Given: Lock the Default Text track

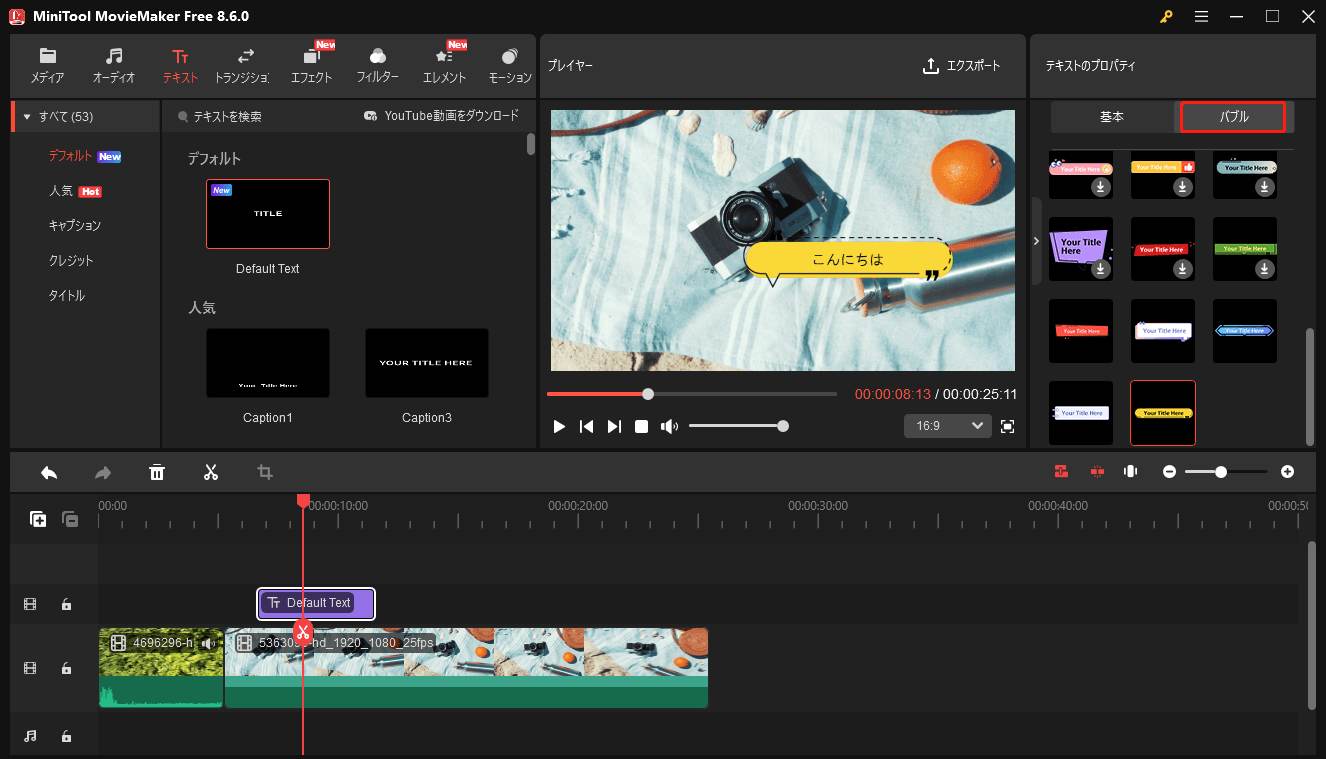Looking at the screenshot, I should pos(66,604).
